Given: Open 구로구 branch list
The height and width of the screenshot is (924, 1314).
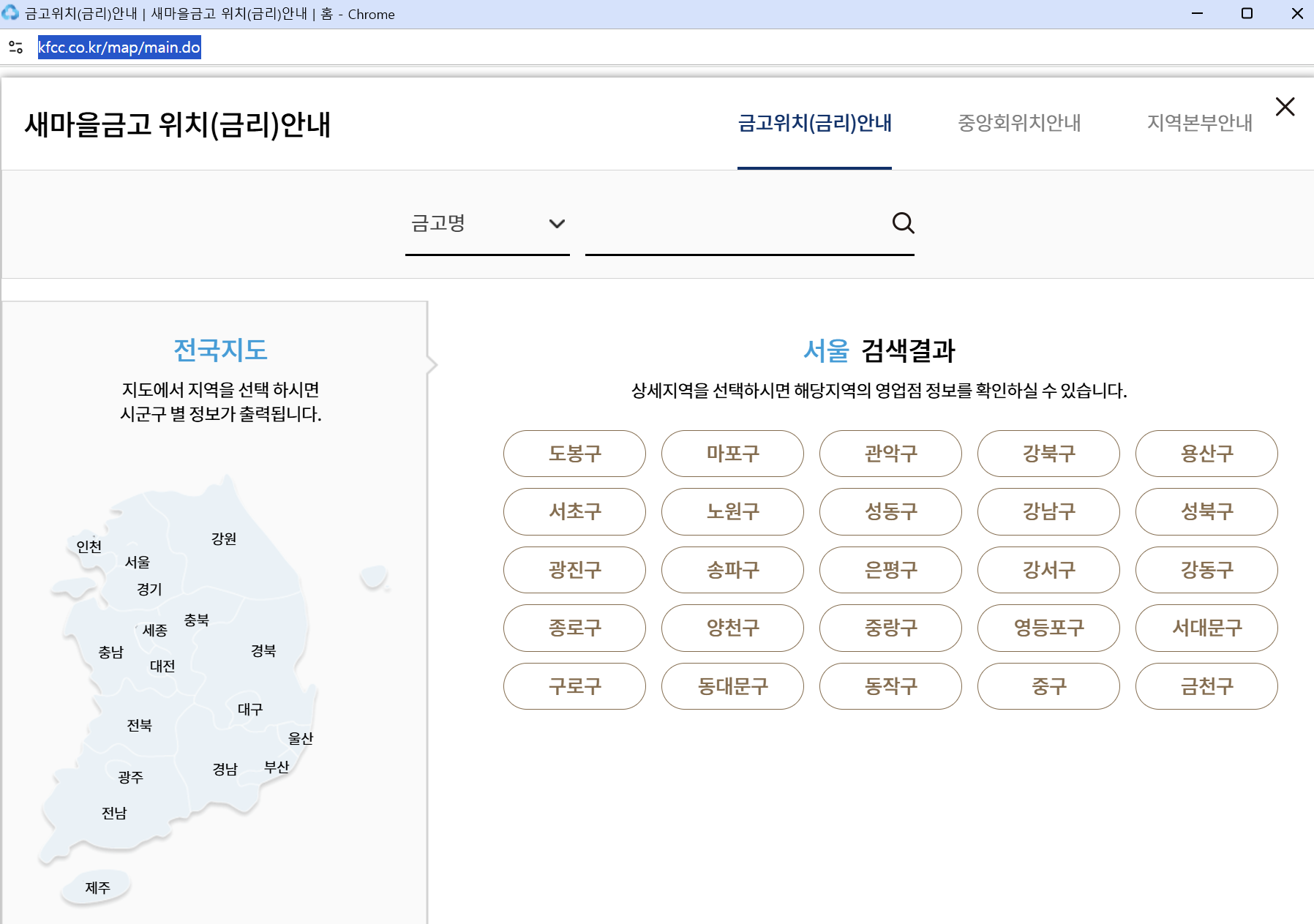Looking at the screenshot, I should coord(574,686).
